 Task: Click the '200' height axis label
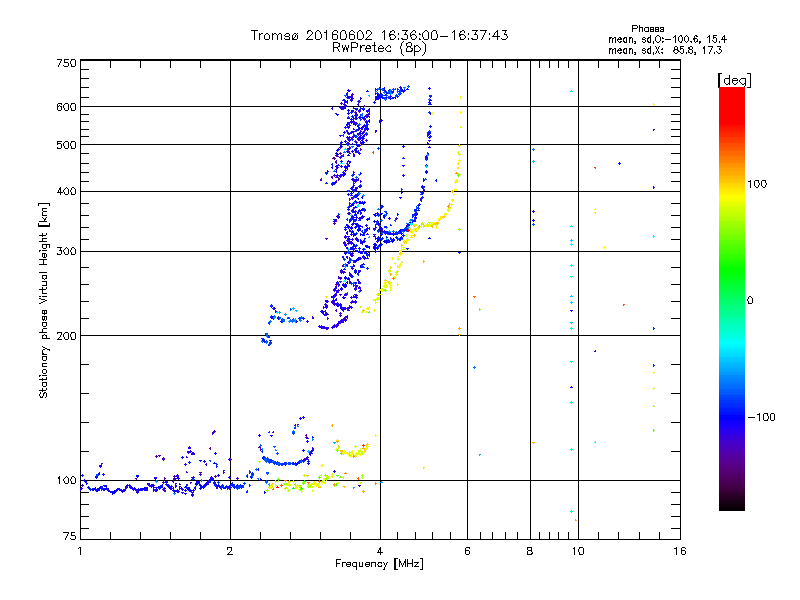pyautogui.click(x=66, y=336)
